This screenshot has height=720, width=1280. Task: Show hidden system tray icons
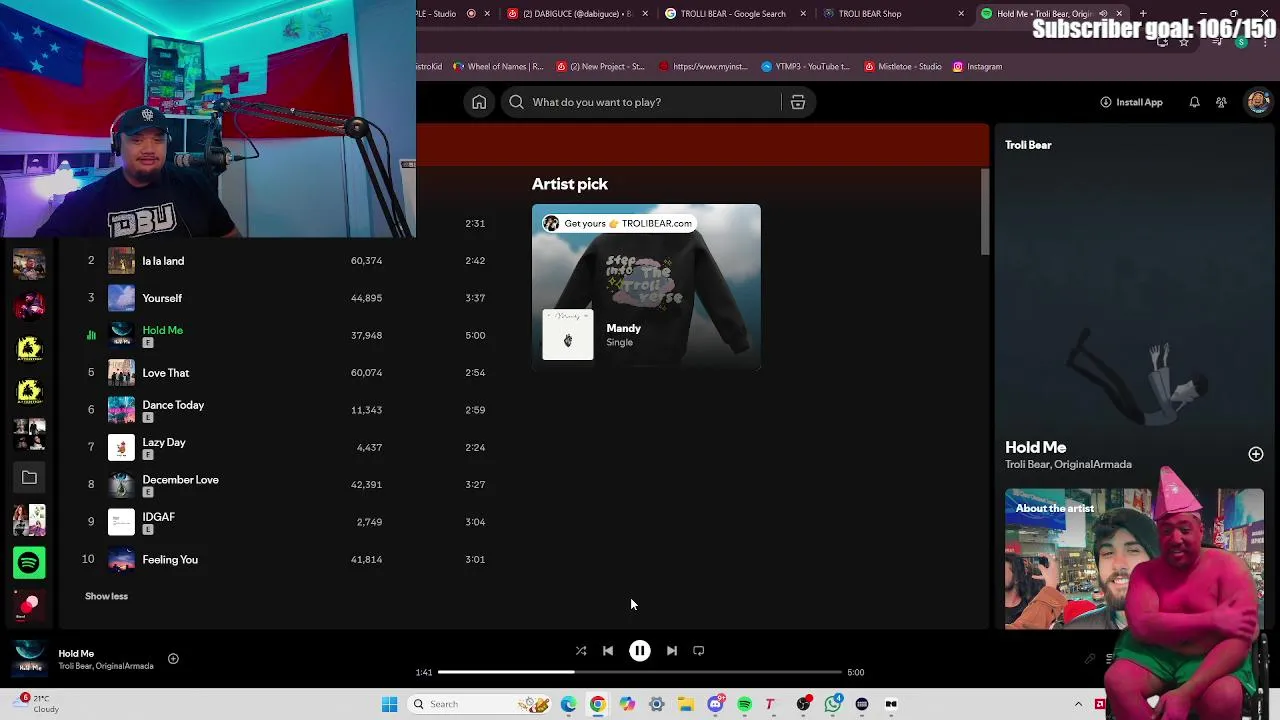[1078, 704]
